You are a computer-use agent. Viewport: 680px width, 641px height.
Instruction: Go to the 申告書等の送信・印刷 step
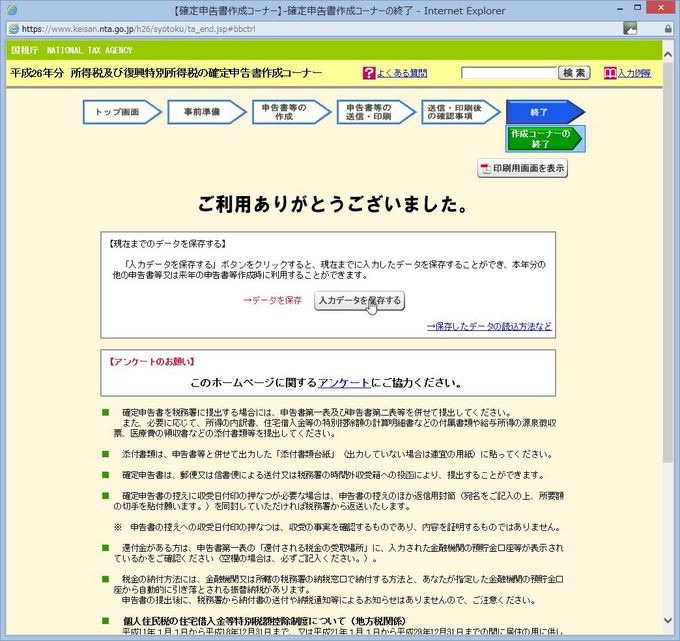click(376, 112)
